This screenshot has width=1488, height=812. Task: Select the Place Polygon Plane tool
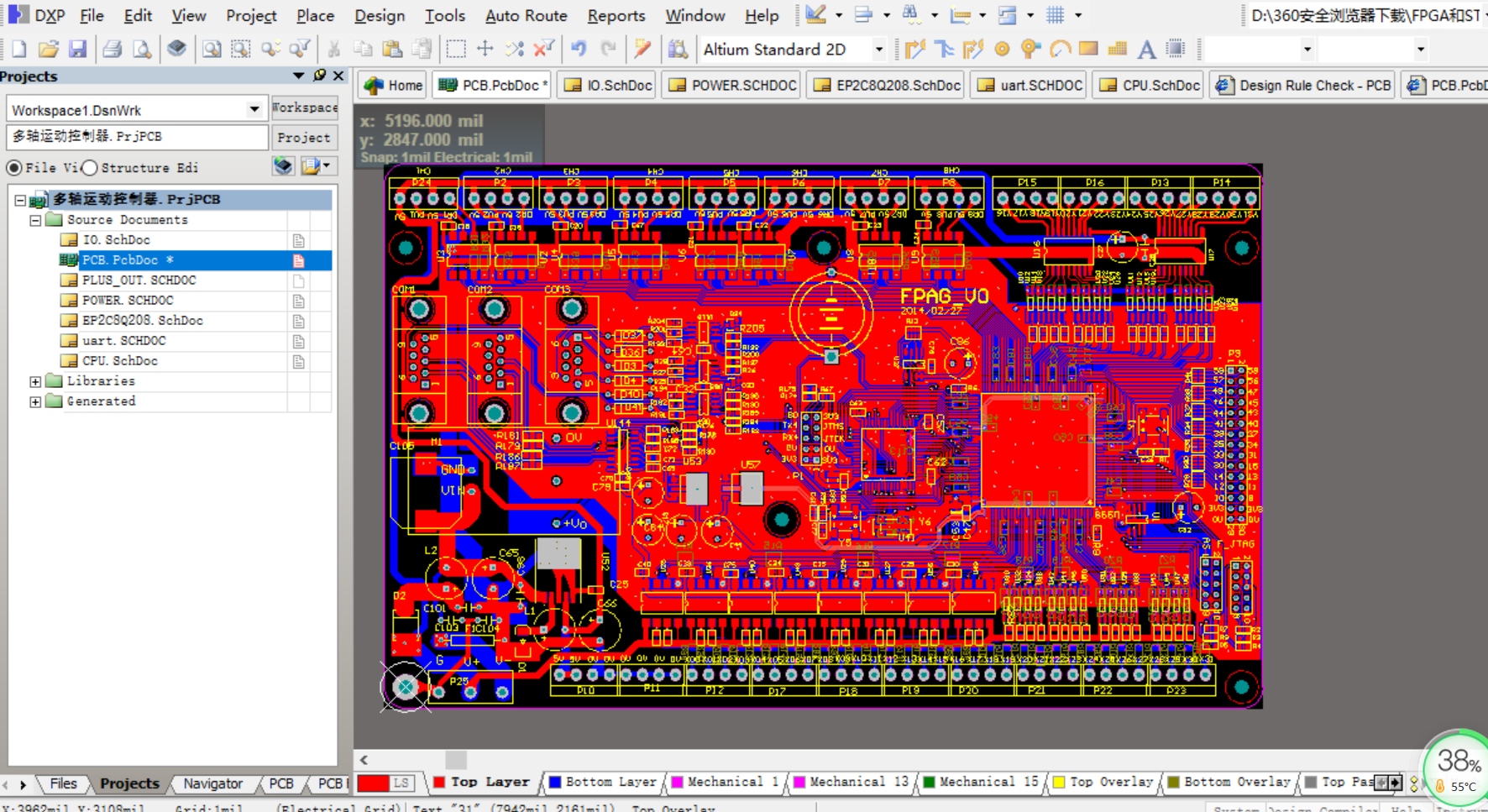[1118, 50]
